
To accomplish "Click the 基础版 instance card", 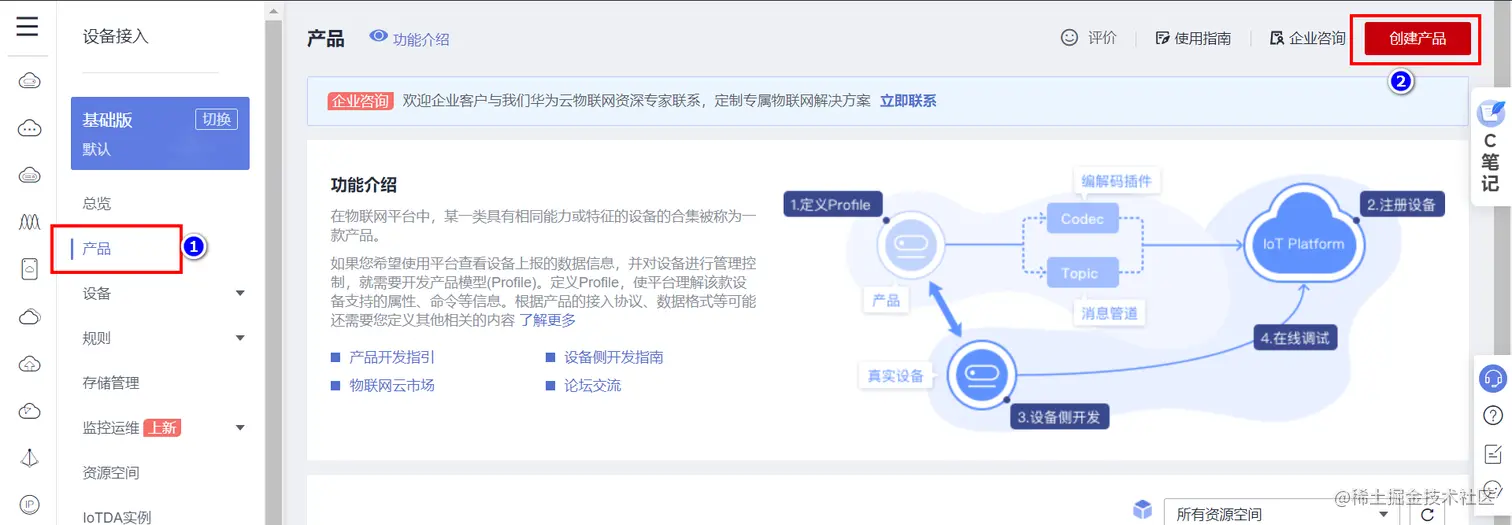I will pos(160,133).
